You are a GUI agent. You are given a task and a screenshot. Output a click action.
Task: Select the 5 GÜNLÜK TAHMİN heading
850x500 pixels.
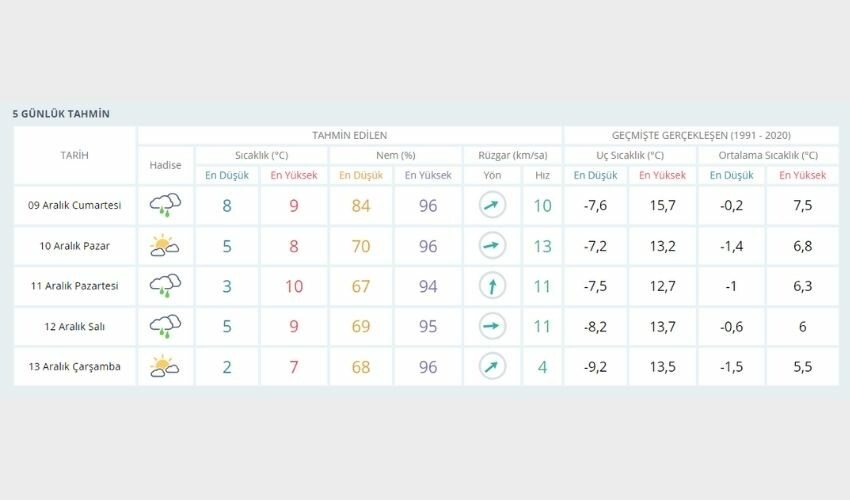(61, 114)
